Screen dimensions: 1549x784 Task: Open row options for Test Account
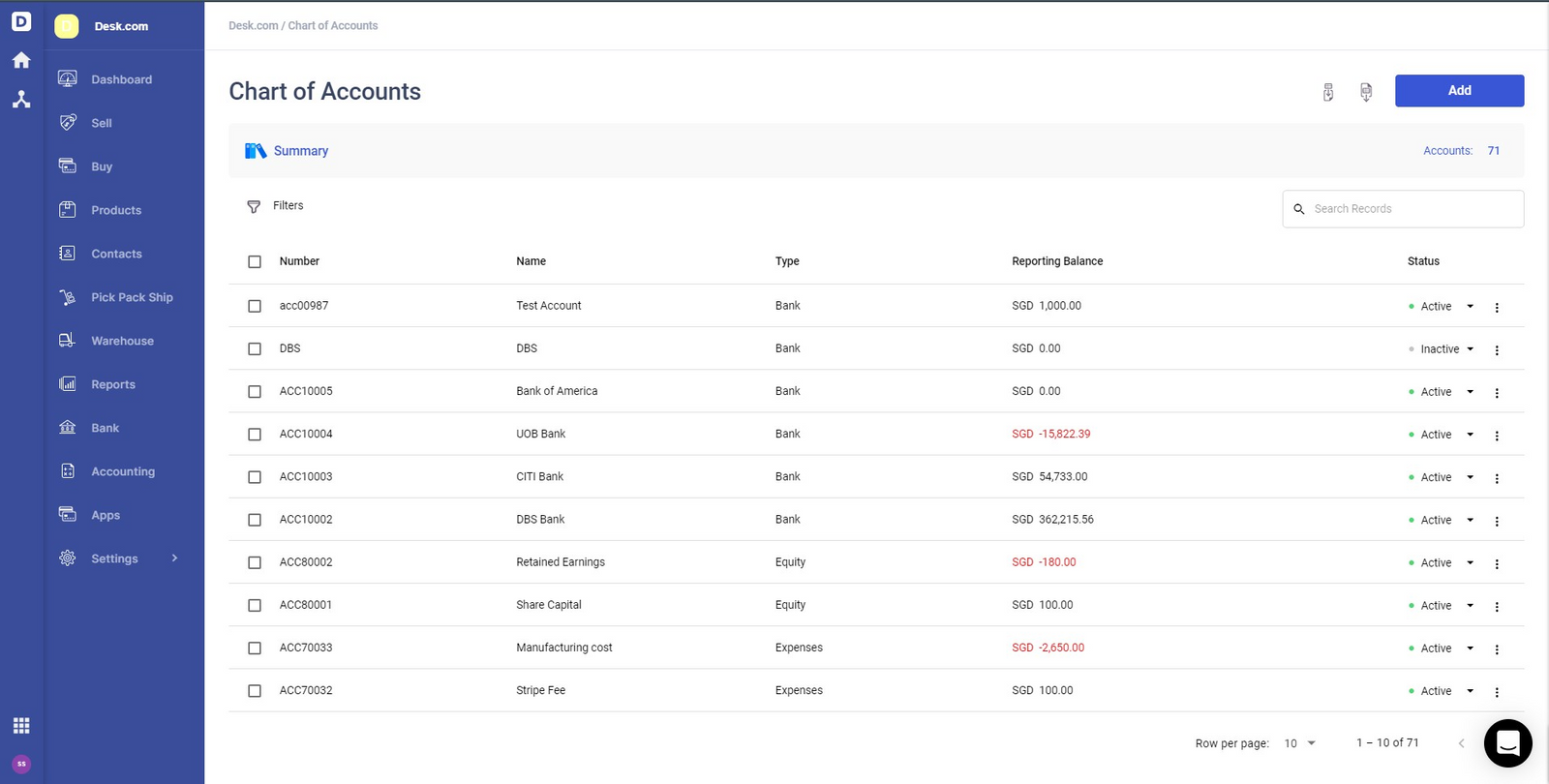click(1497, 308)
